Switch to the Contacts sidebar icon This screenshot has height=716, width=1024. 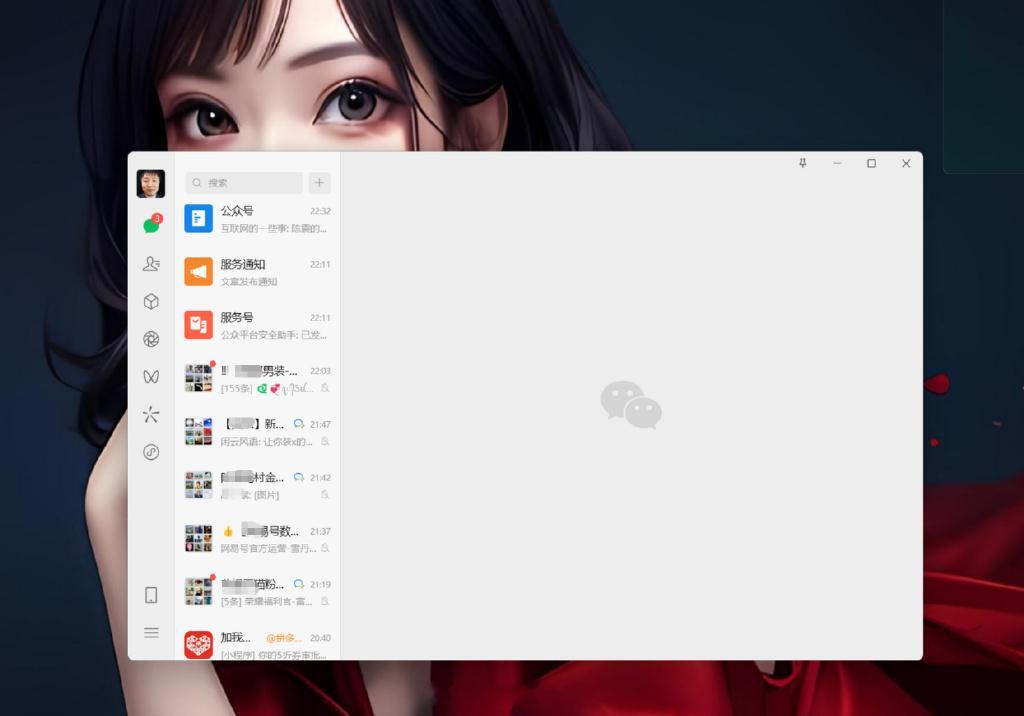tap(152, 263)
